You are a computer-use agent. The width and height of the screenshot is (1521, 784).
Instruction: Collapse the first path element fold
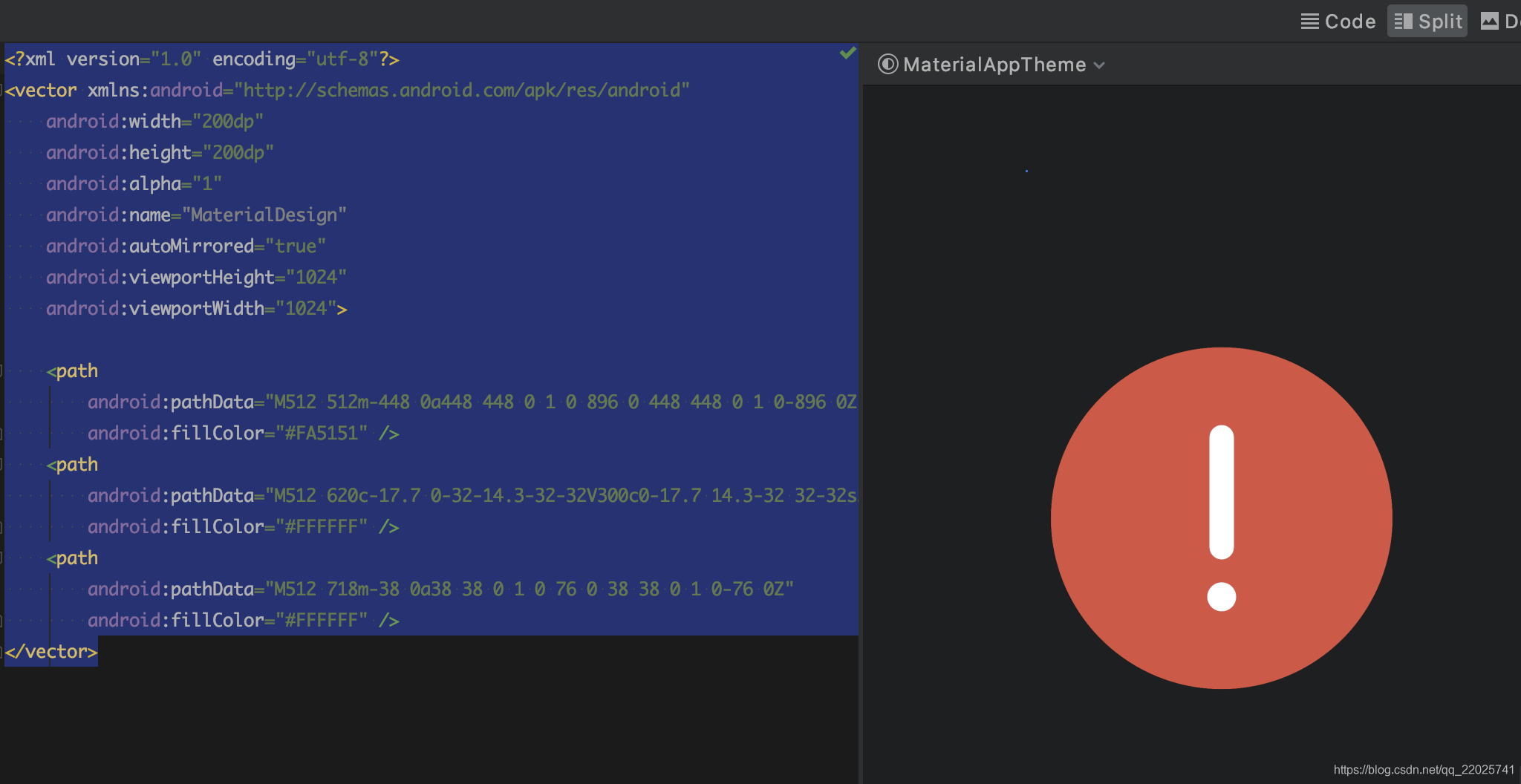[x=2, y=371]
